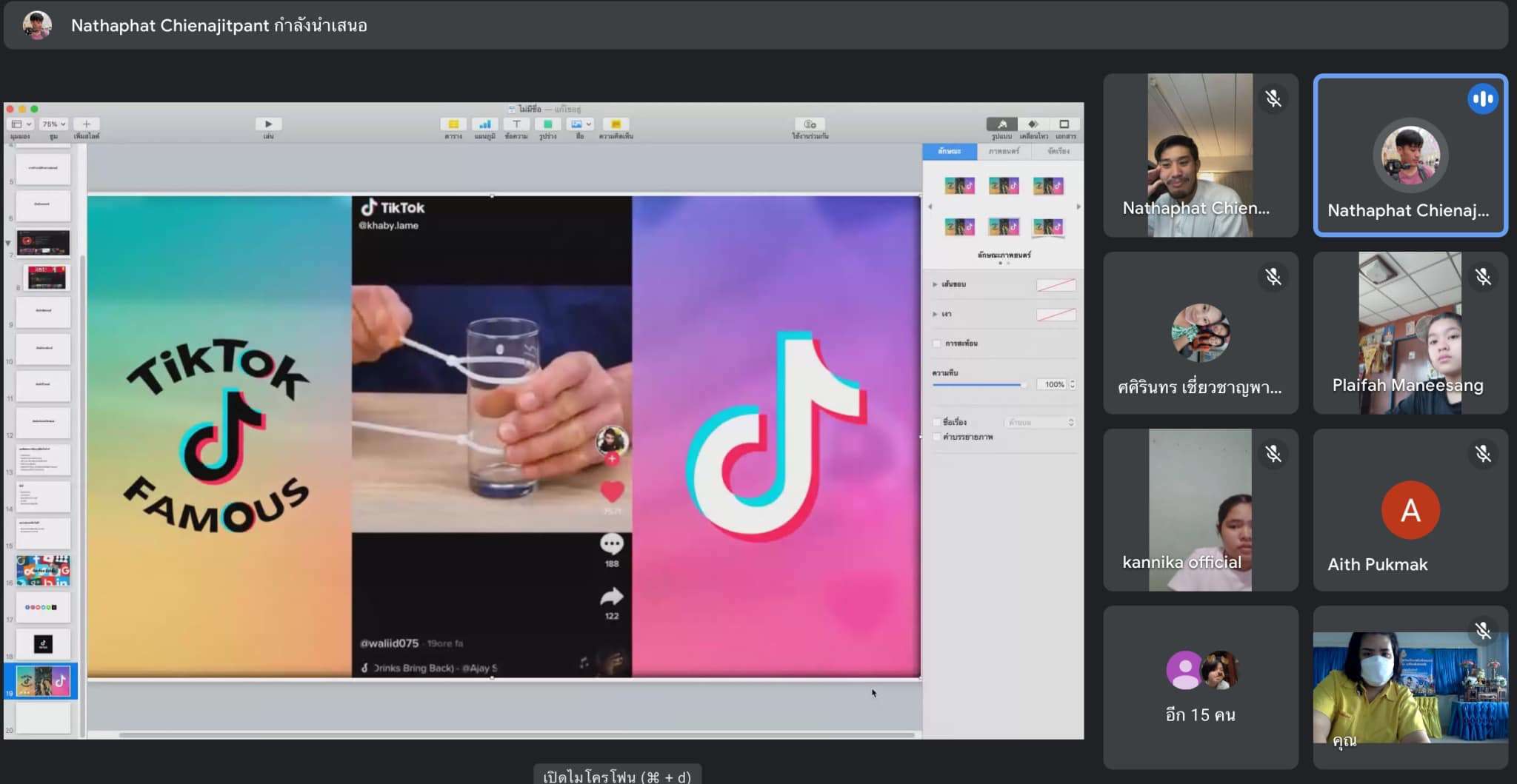Viewport: 1517px width, 784px height.
Task: Toggle the Title checkbox in the inspector
Action: pyautogui.click(x=937, y=422)
